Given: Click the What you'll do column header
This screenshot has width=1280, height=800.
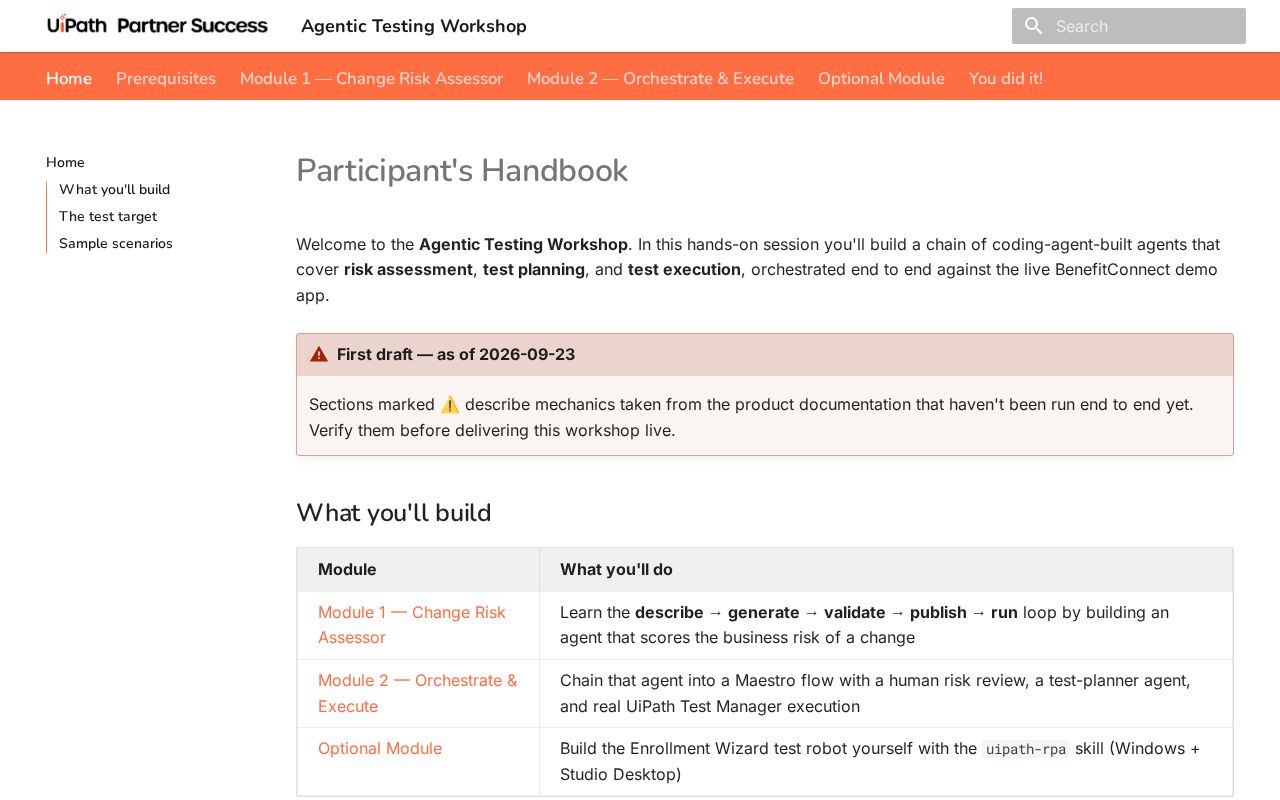Looking at the screenshot, I should (616, 569).
